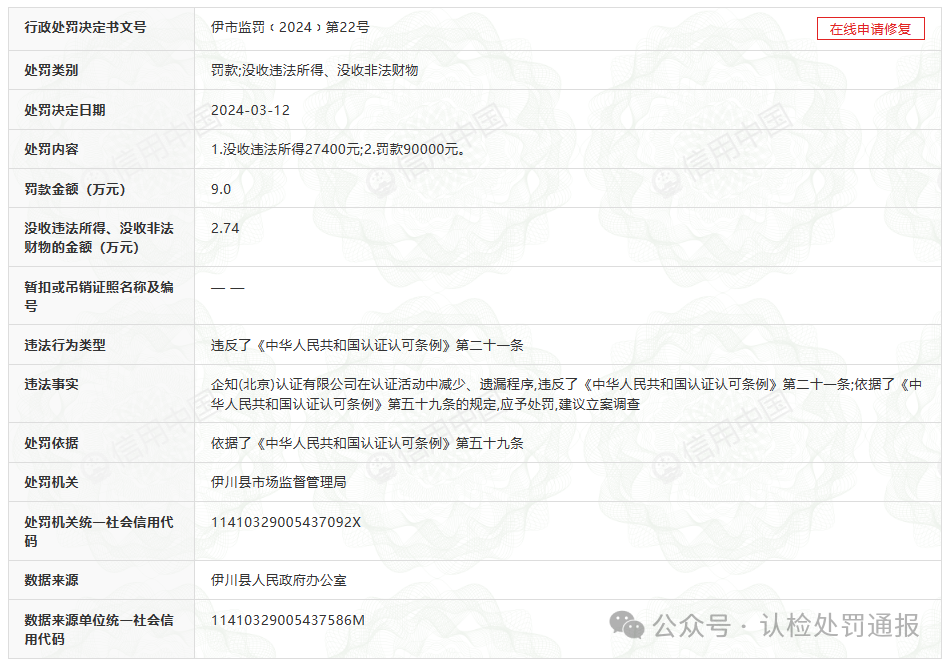The image size is (950, 664).
Task: Select the authority name 伊川县市场监督管理局
Action: click(x=279, y=482)
